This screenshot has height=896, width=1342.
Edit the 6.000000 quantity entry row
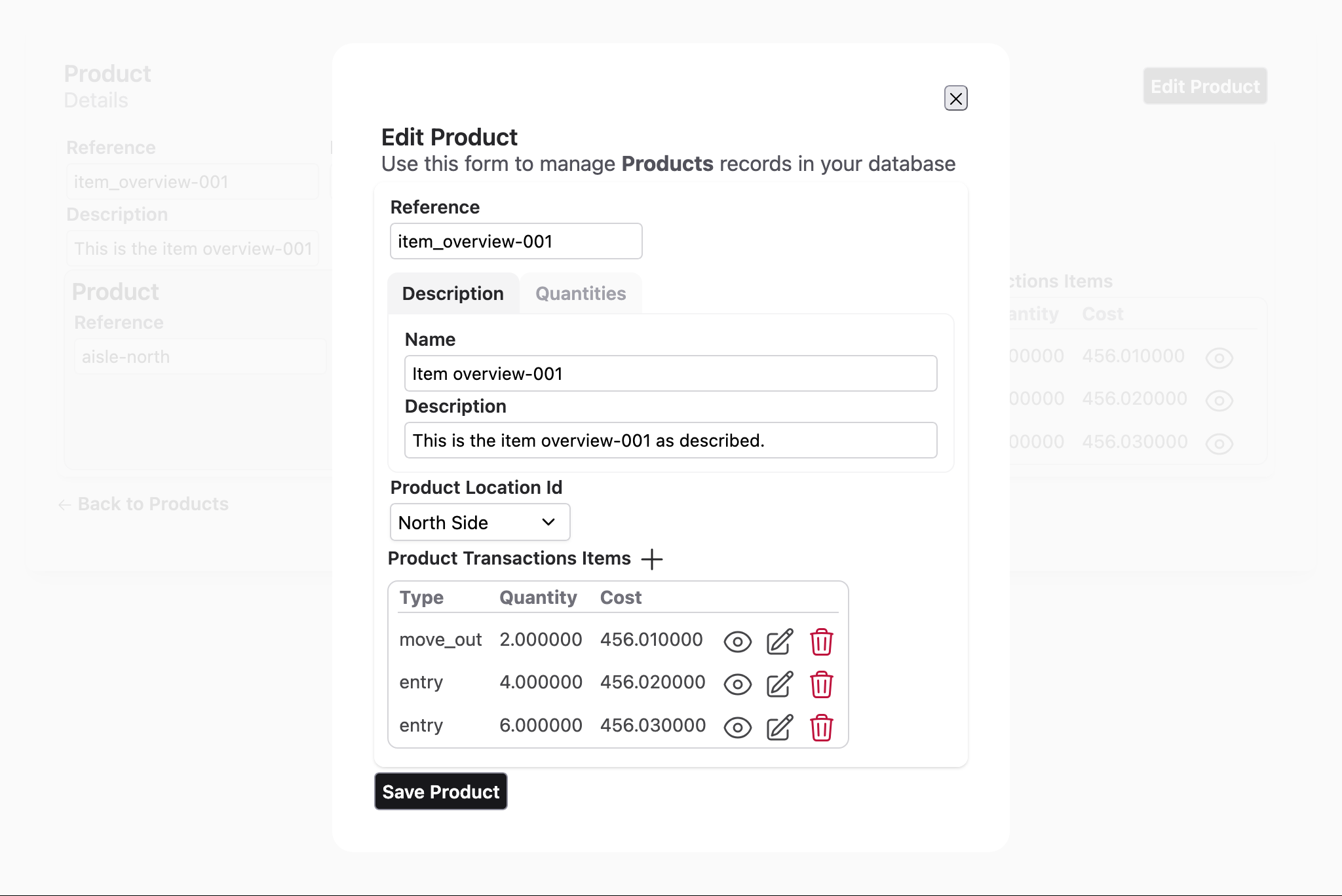(x=779, y=727)
